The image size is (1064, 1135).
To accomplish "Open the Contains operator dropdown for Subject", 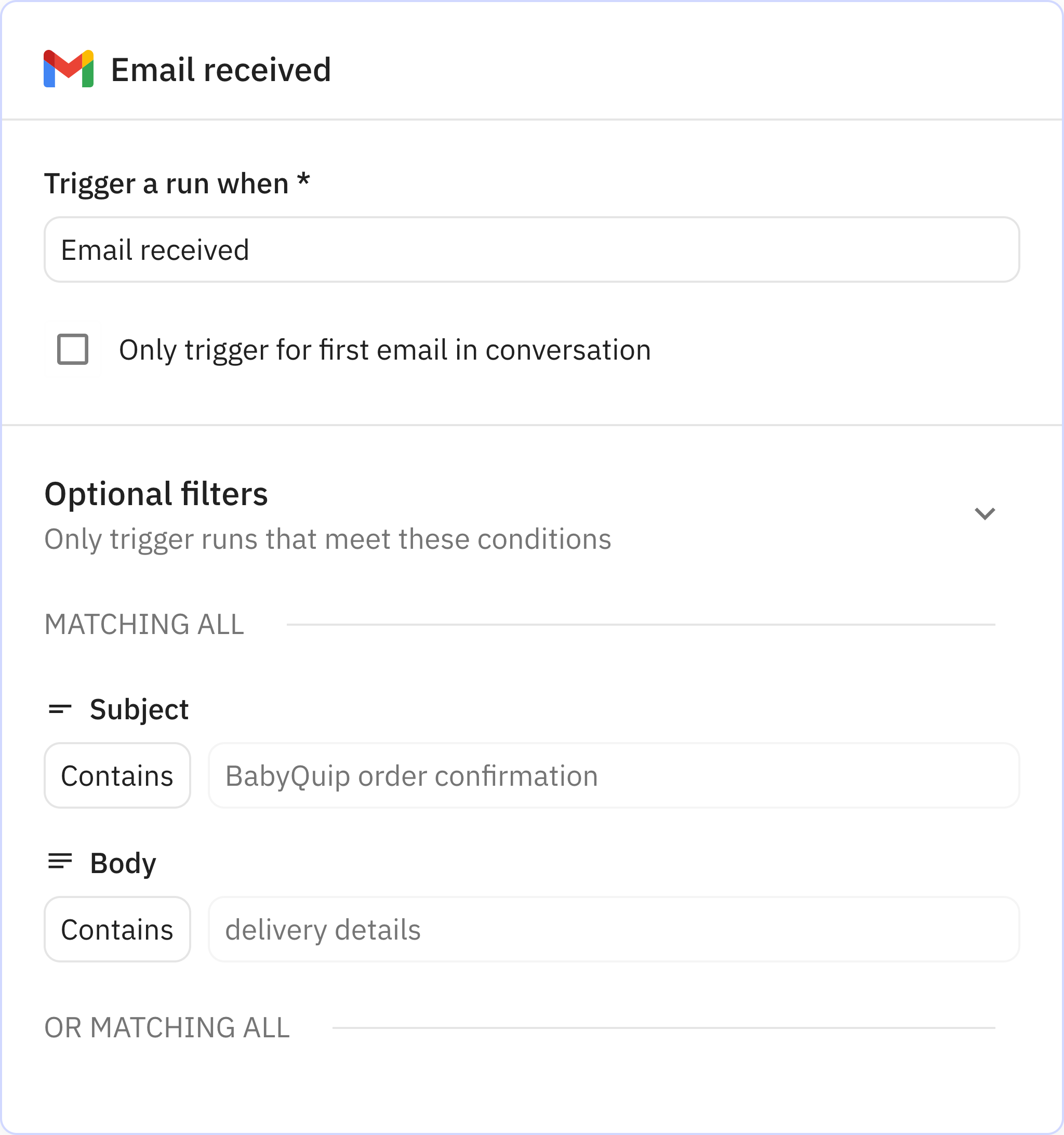I will (x=117, y=775).
